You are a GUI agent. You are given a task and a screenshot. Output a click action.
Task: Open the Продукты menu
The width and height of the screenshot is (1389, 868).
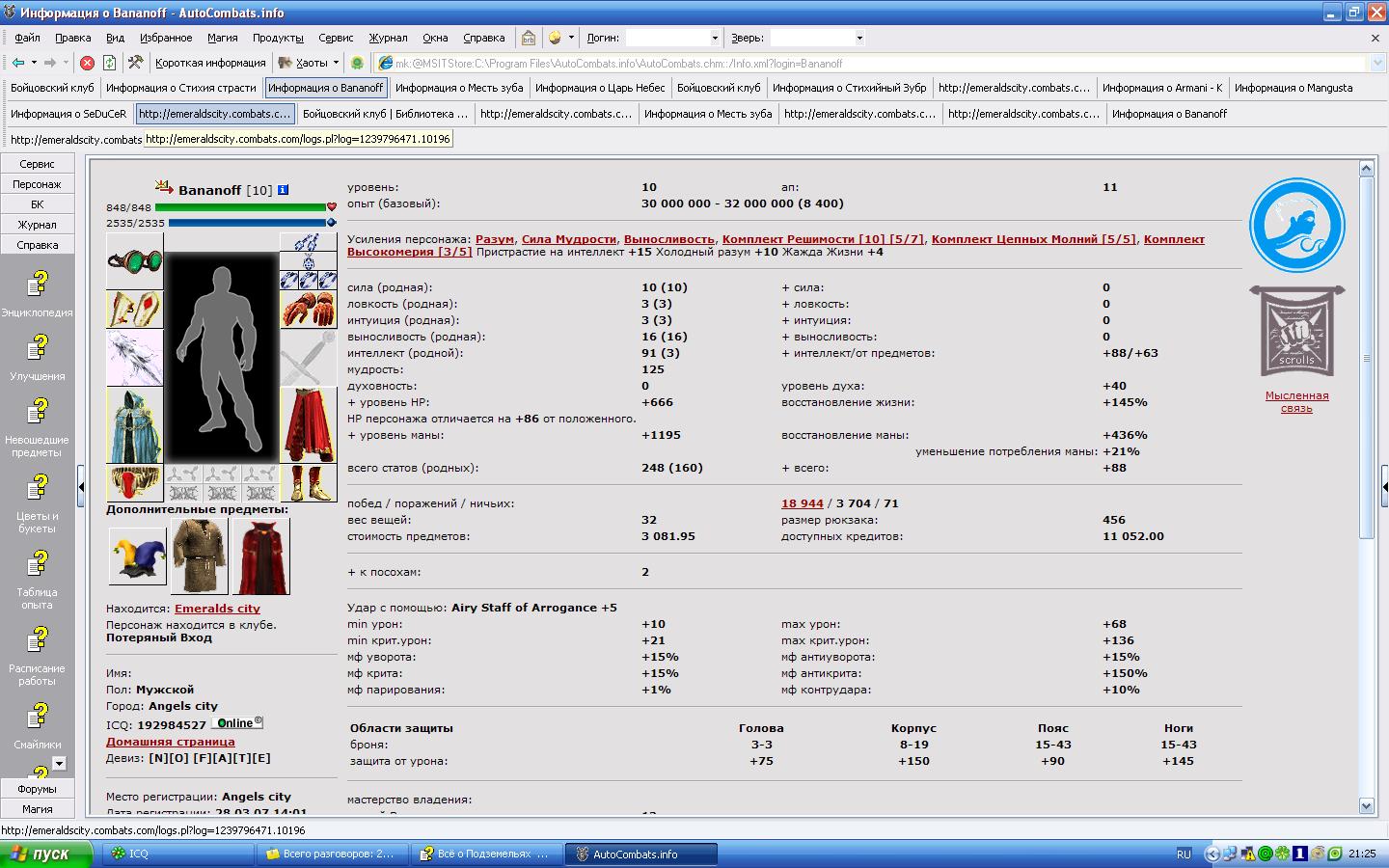click(278, 38)
